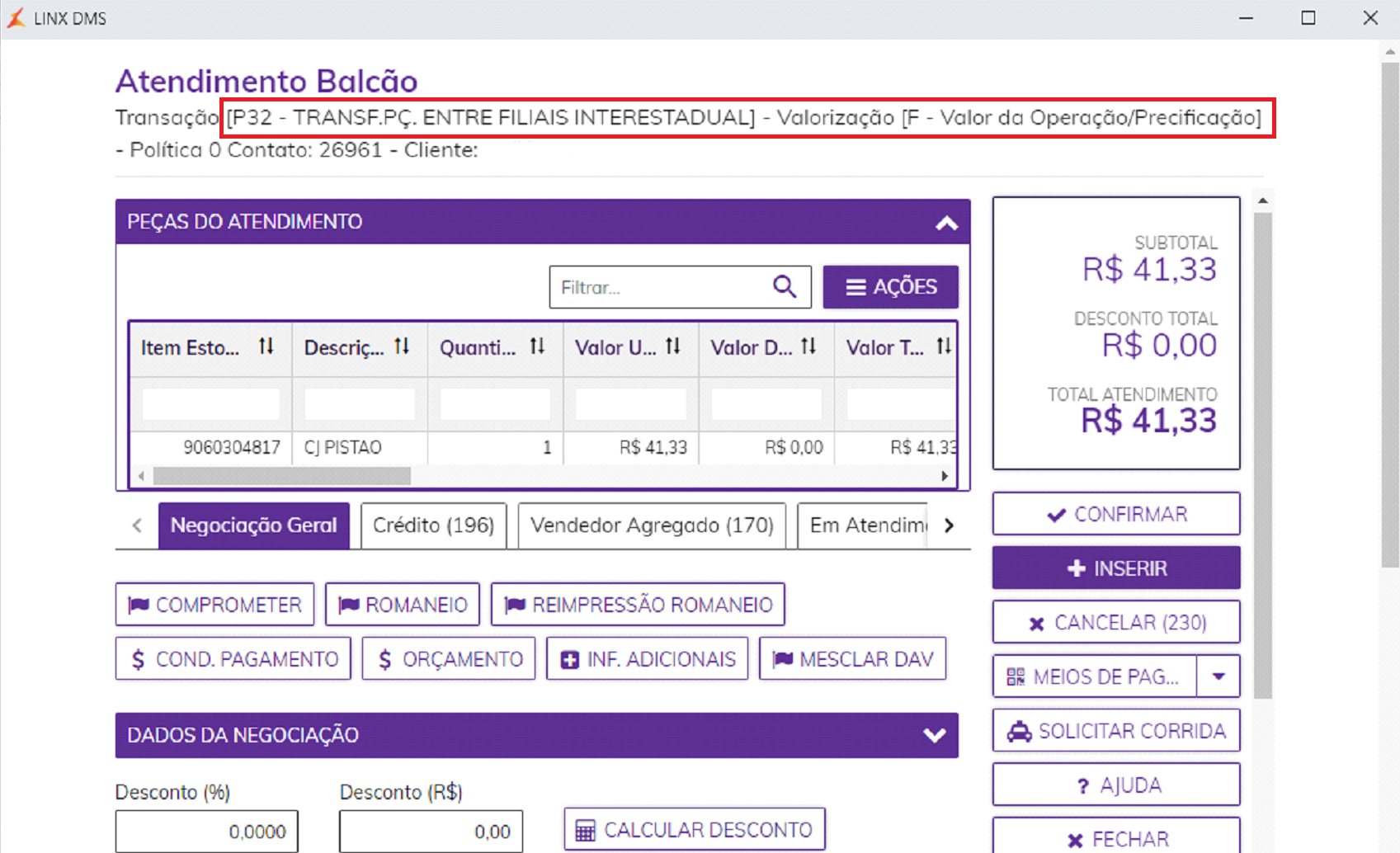The image size is (1400, 853).
Task: Click the Confirmar button
Action: coord(1116,514)
